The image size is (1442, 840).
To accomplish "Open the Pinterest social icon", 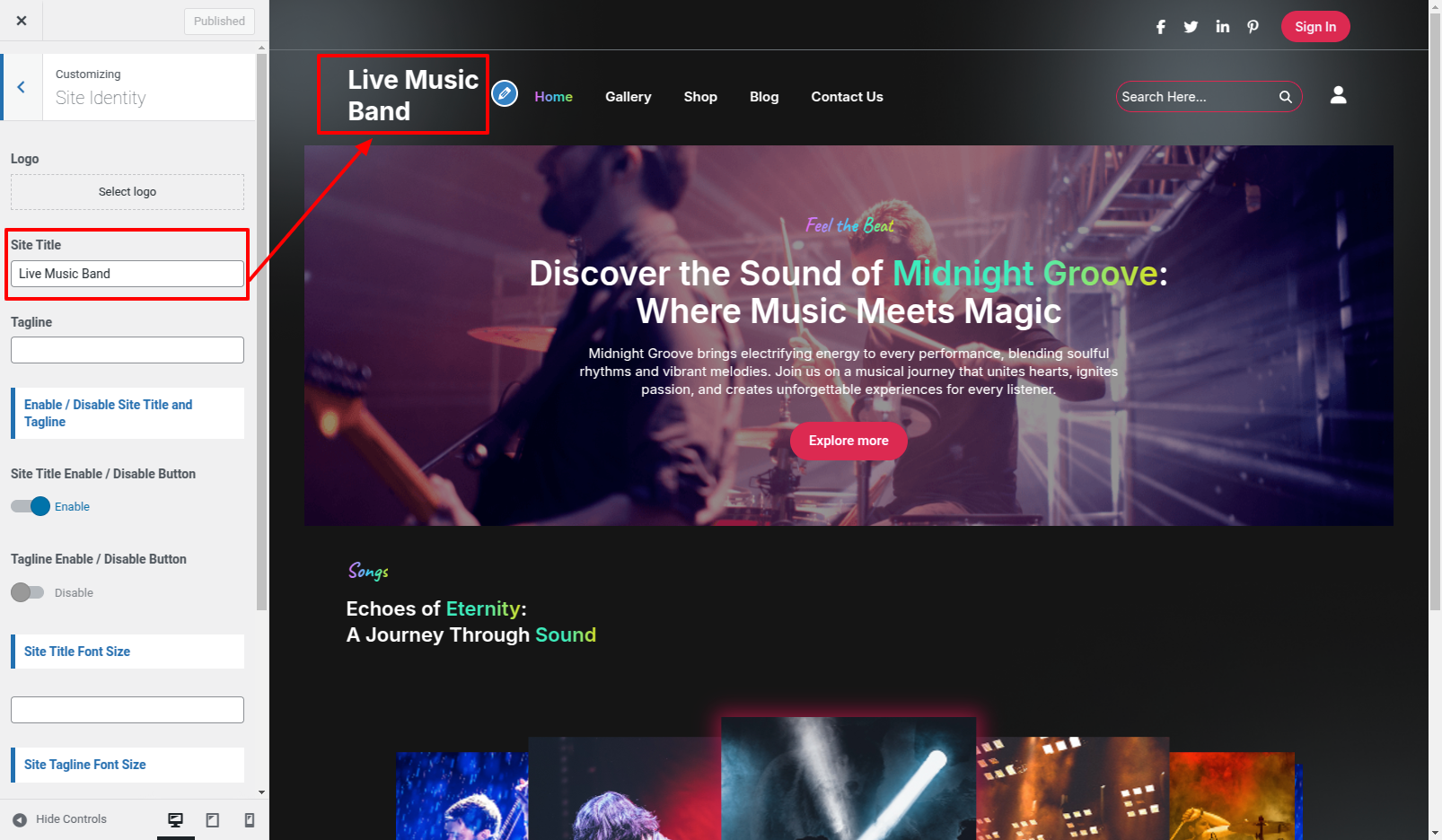I will tap(1253, 27).
